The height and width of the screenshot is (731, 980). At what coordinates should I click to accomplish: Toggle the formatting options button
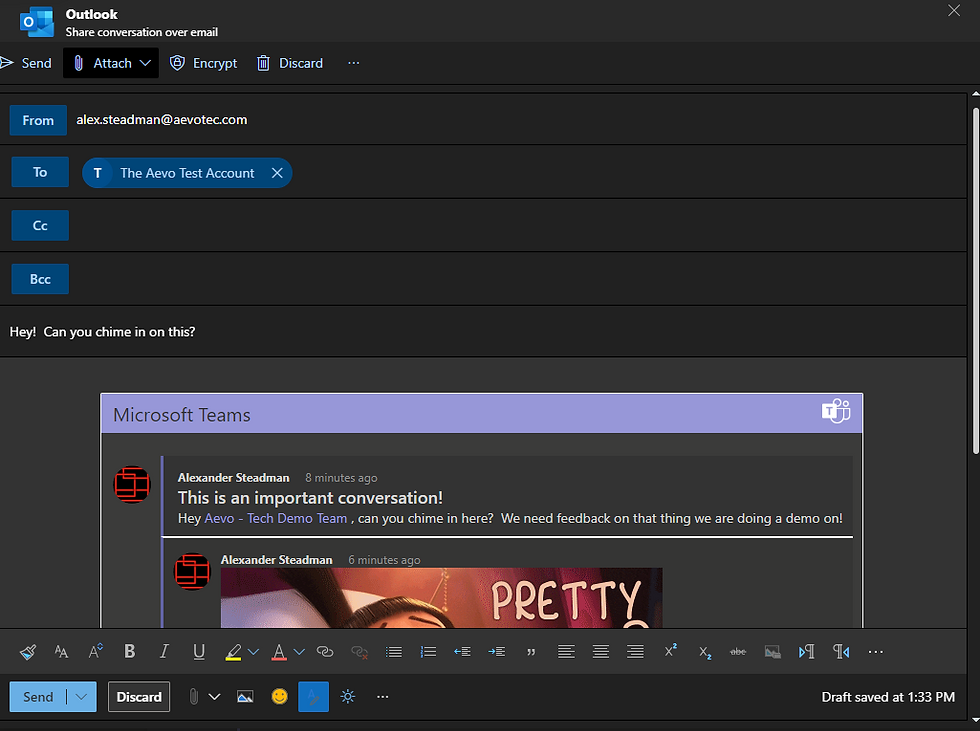(x=314, y=697)
